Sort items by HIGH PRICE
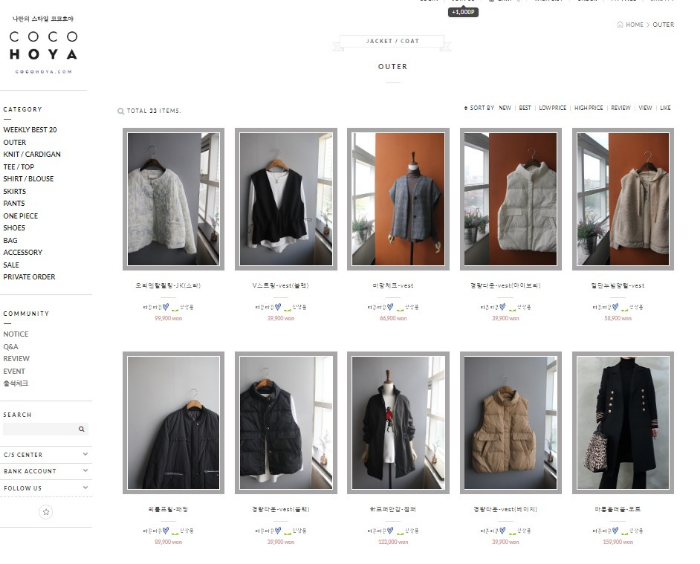This screenshot has height=564, width=700. click(x=588, y=108)
